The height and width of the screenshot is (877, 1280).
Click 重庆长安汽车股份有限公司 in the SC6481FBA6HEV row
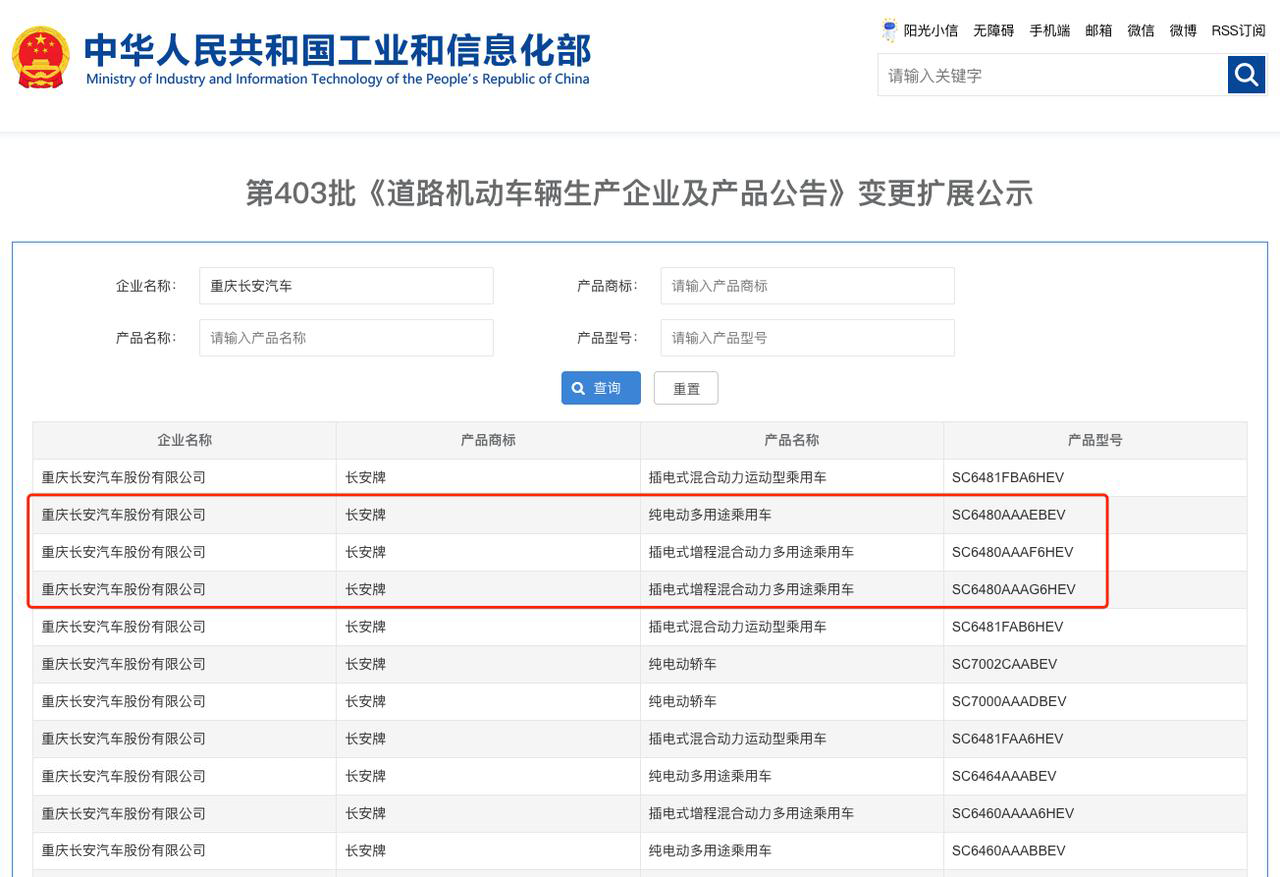click(124, 478)
